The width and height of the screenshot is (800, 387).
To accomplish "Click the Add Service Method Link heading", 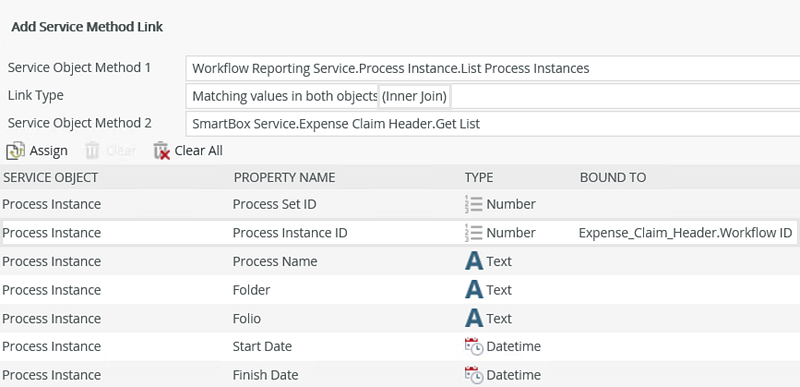I will point(87,27).
